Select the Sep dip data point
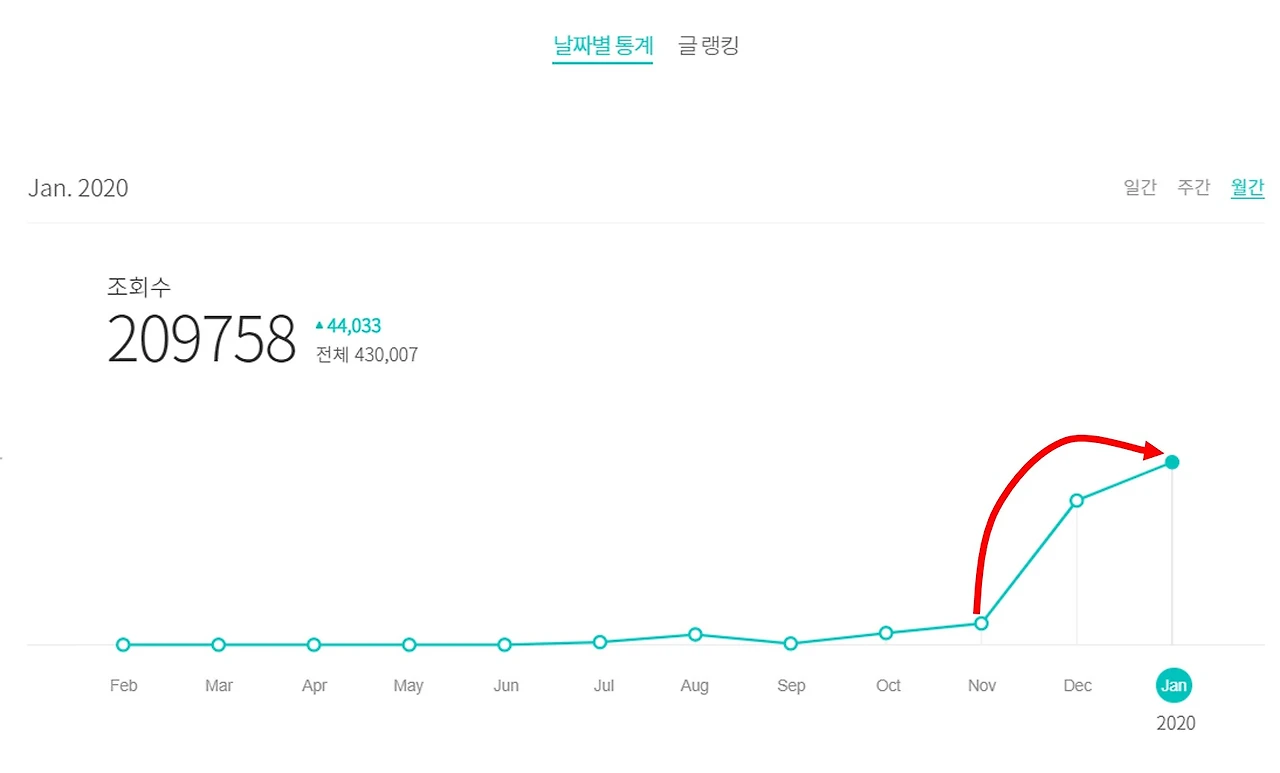1280x773 pixels. click(x=790, y=643)
